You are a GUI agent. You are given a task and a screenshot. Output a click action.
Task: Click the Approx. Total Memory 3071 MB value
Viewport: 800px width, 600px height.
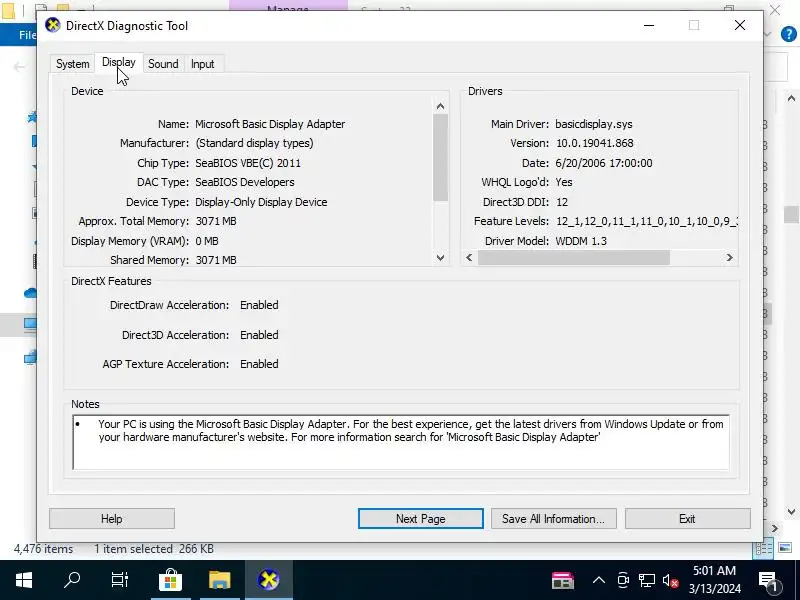(216, 221)
